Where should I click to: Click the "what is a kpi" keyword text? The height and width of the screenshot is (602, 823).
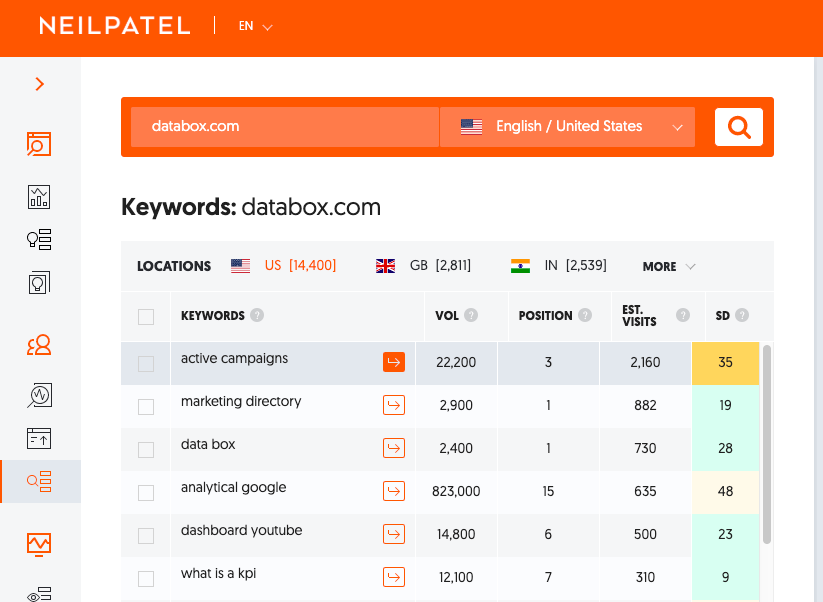(218, 574)
